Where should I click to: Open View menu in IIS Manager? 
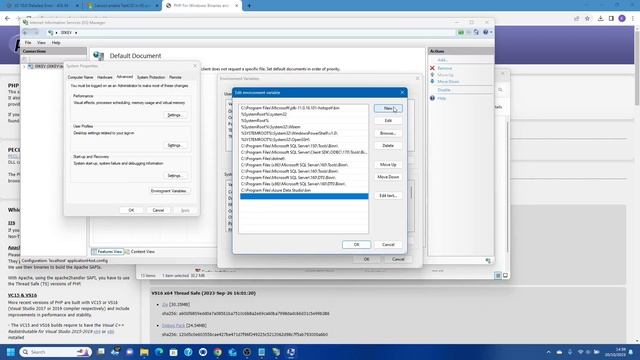click(x=41, y=42)
